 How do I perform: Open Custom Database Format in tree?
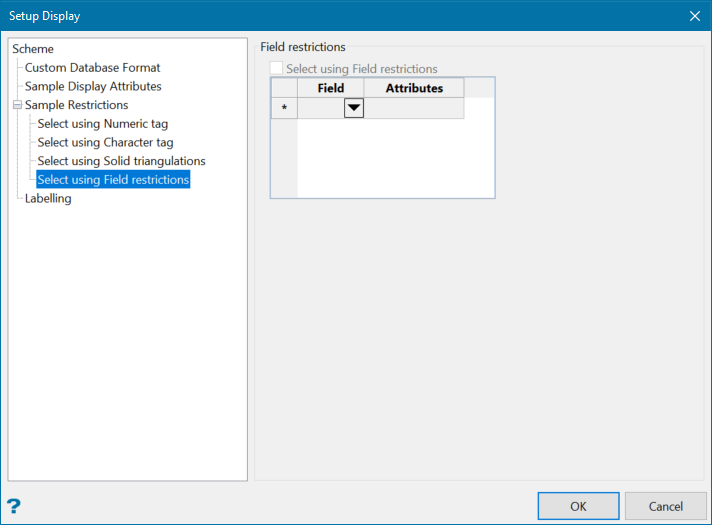coord(92,68)
